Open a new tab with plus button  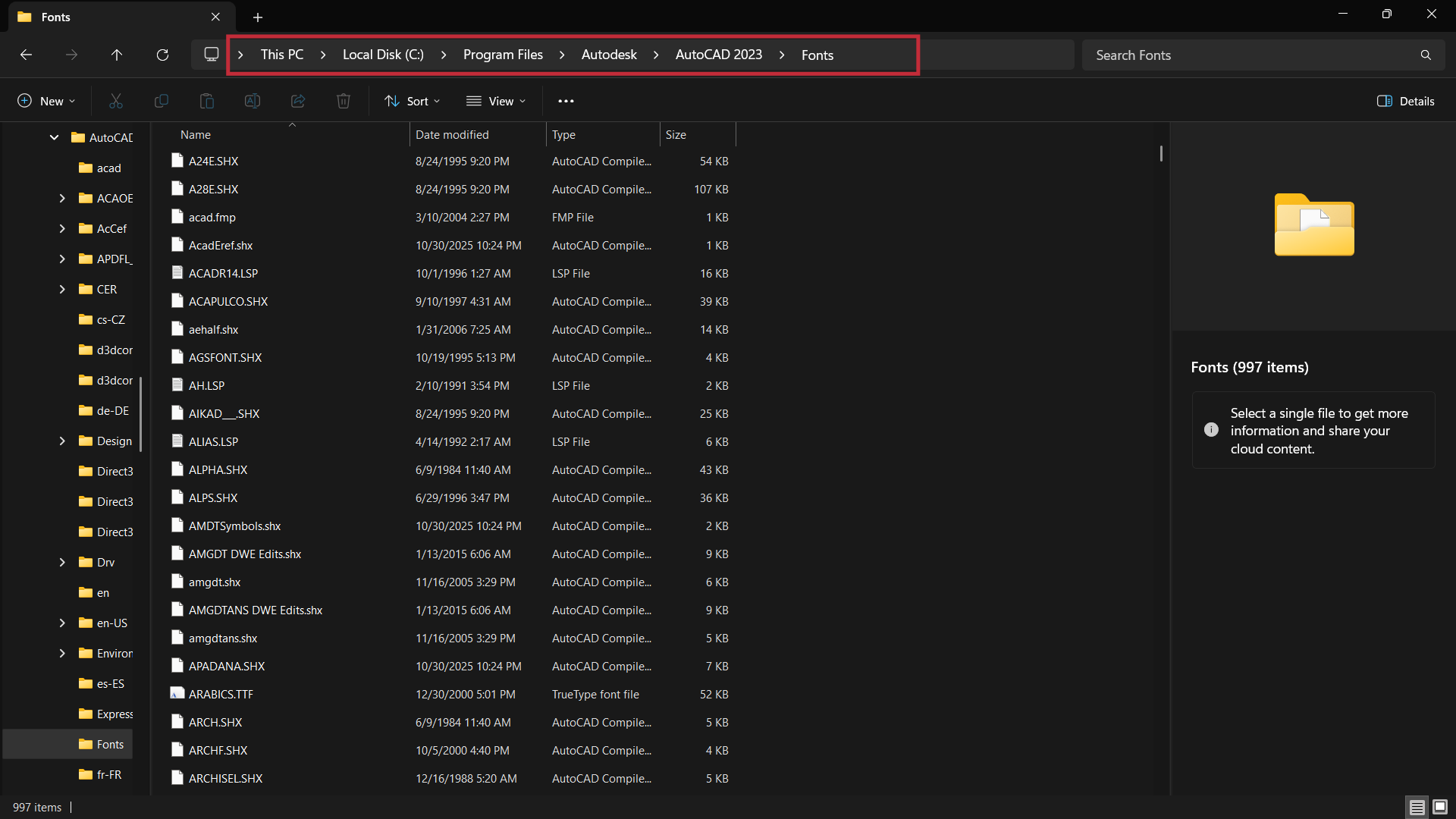[258, 17]
